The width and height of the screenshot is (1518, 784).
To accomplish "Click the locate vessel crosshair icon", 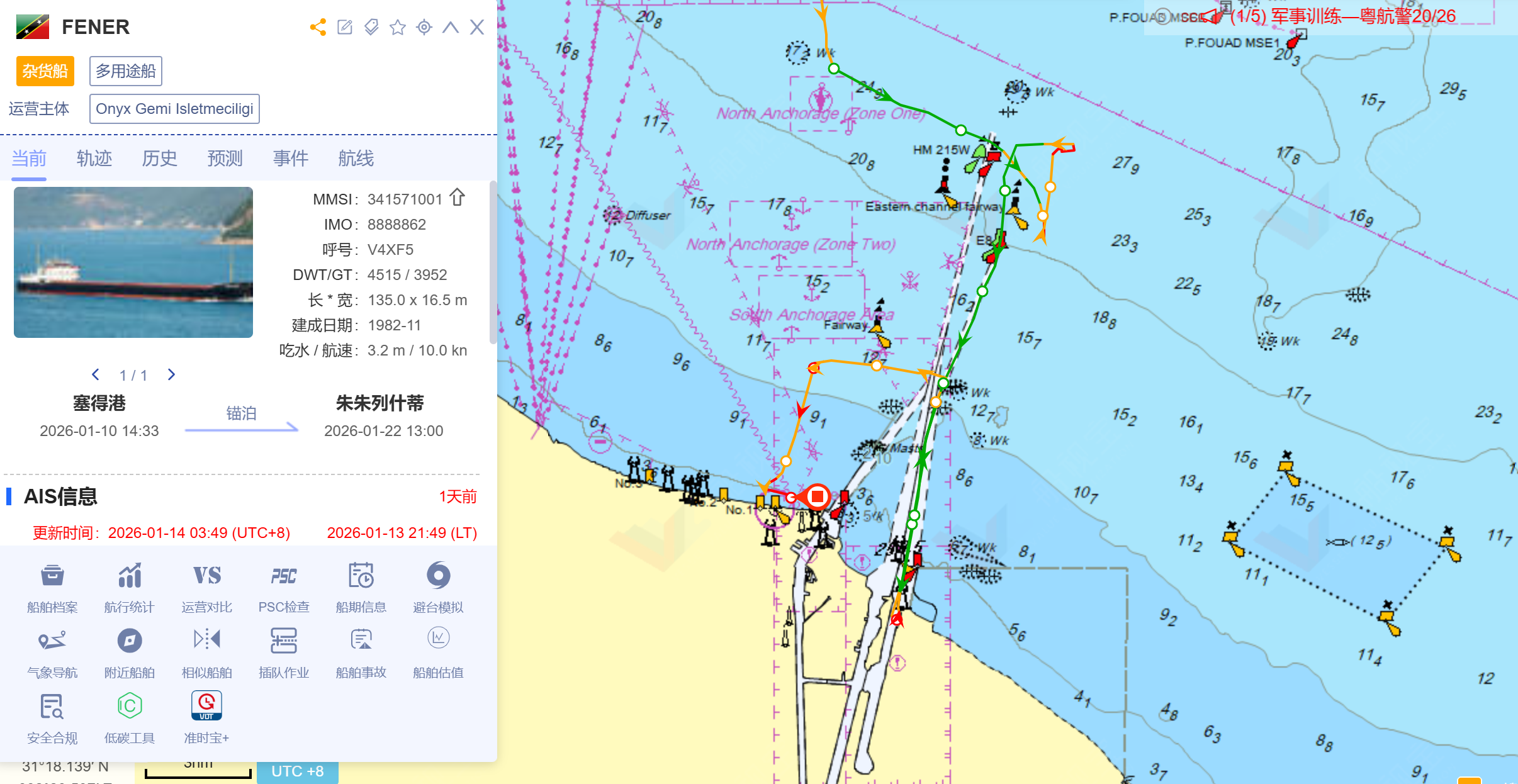I will pos(424,27).
